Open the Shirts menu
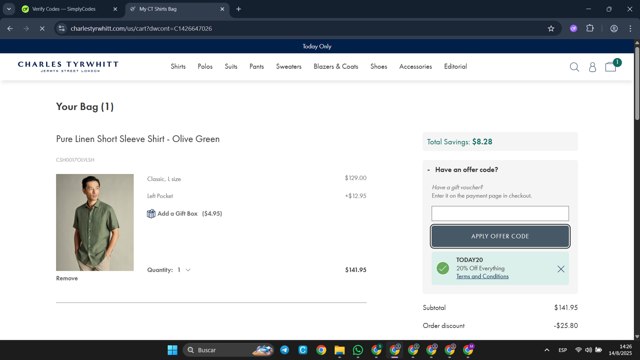The width and height of the screenshot is (640, 360). tap(178, 67)
